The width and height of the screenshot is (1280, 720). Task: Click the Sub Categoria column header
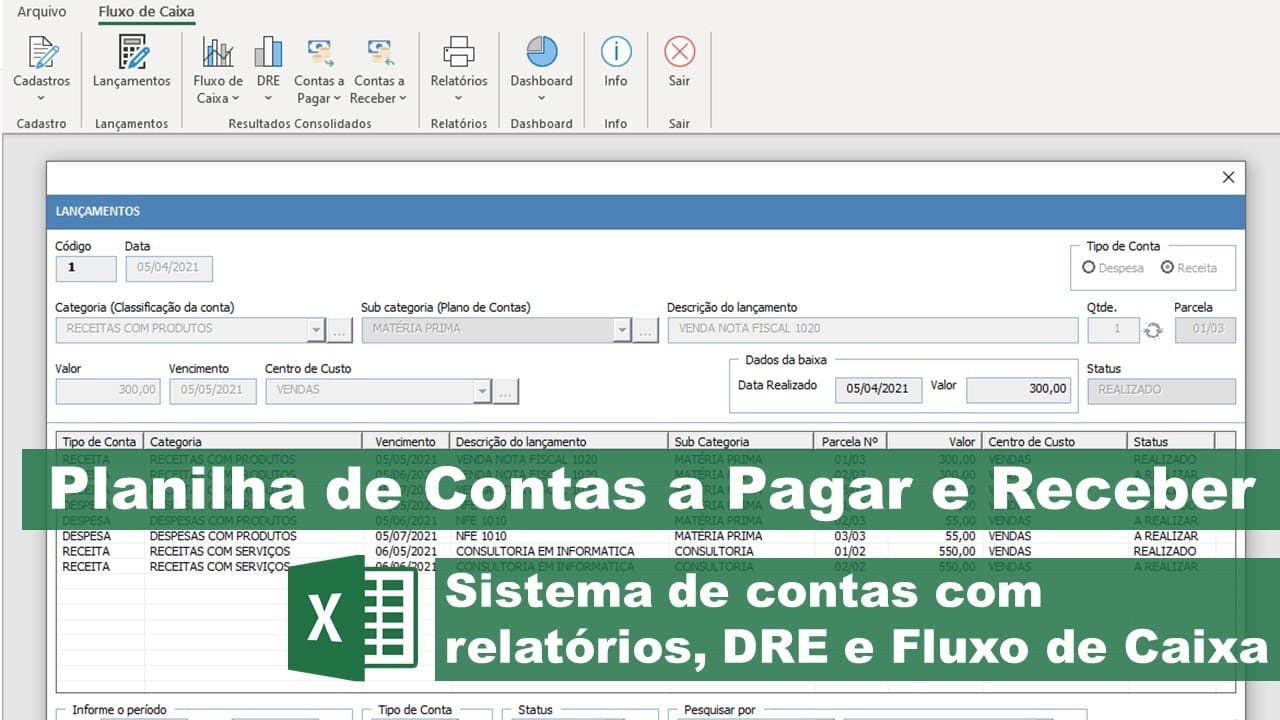pos(741,441)
